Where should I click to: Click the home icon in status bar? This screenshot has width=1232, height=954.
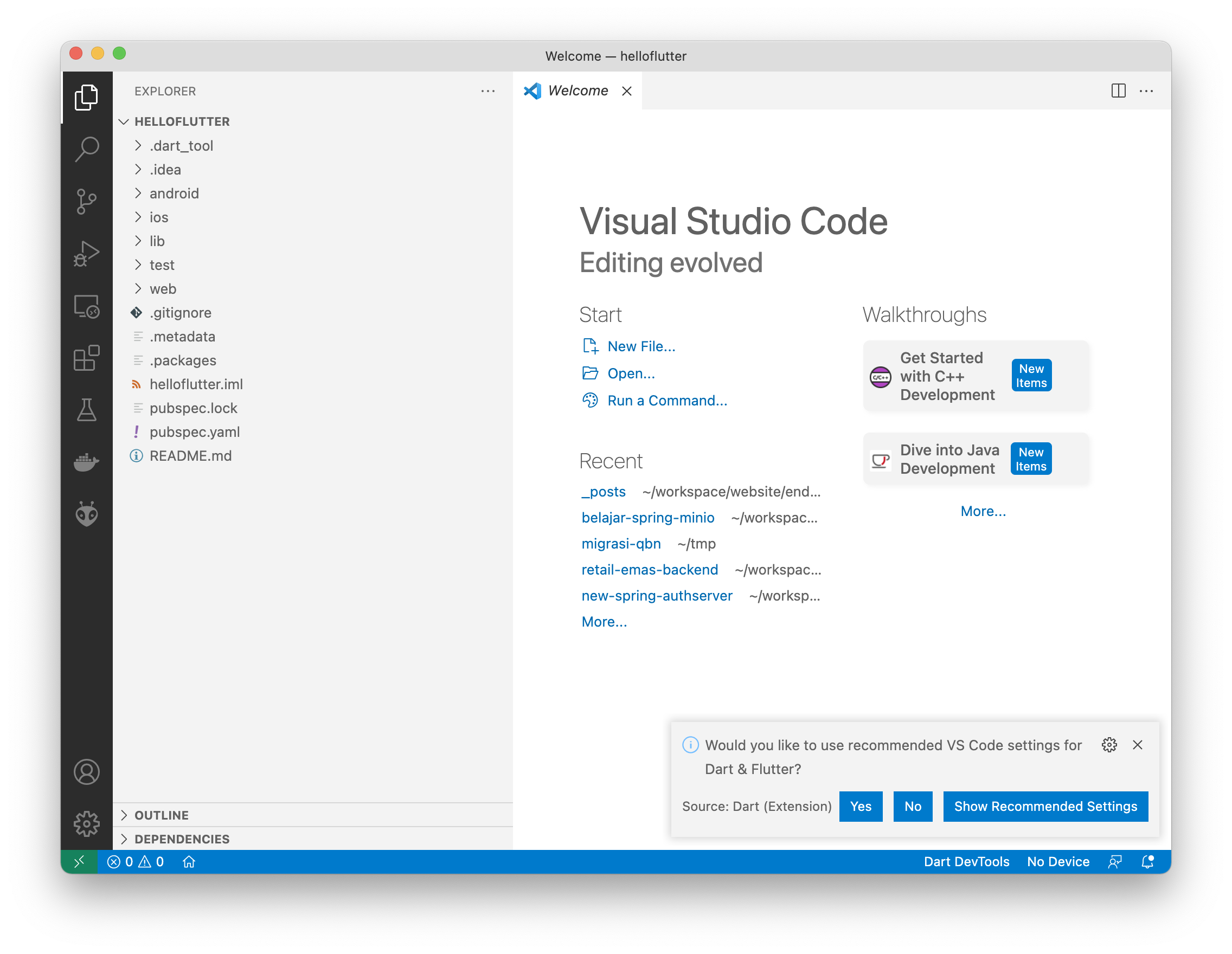189,861
